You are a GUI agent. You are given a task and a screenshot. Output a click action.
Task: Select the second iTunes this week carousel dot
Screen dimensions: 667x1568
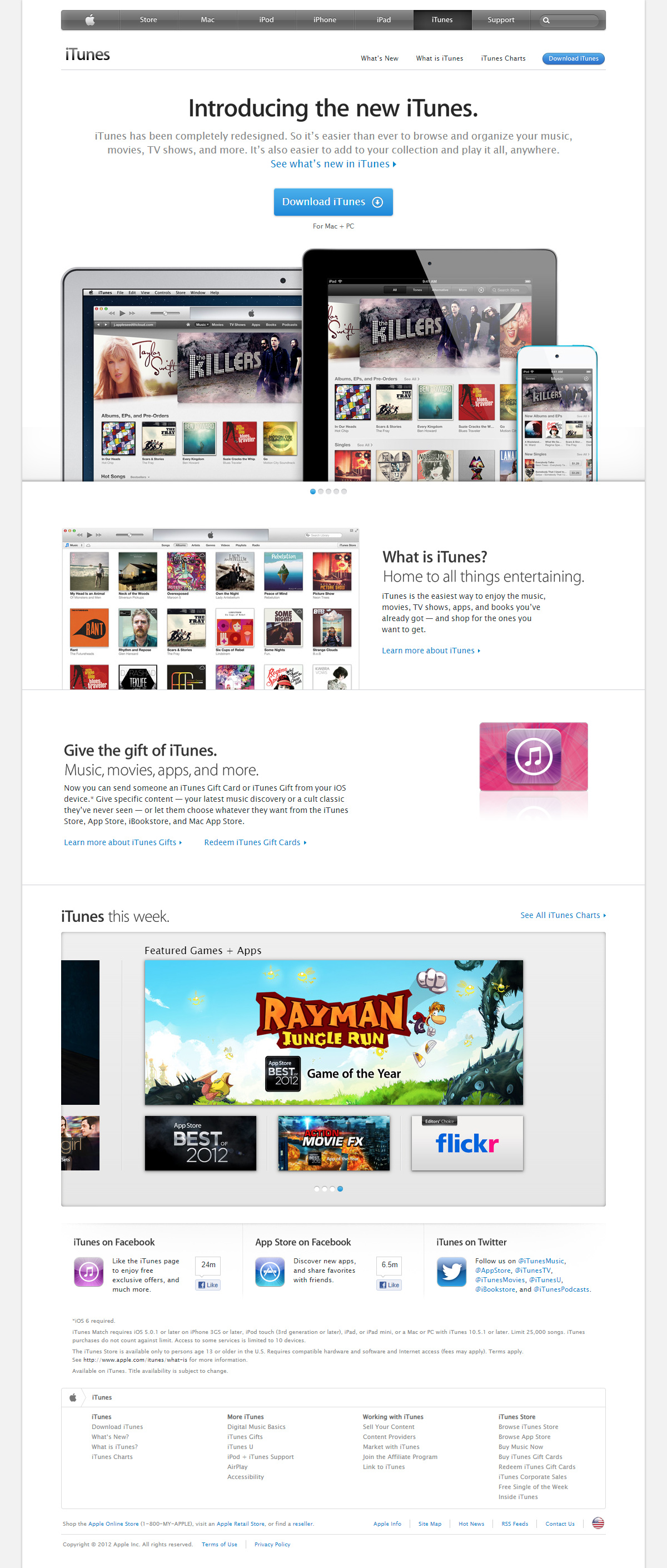(x=325, y=1189)
